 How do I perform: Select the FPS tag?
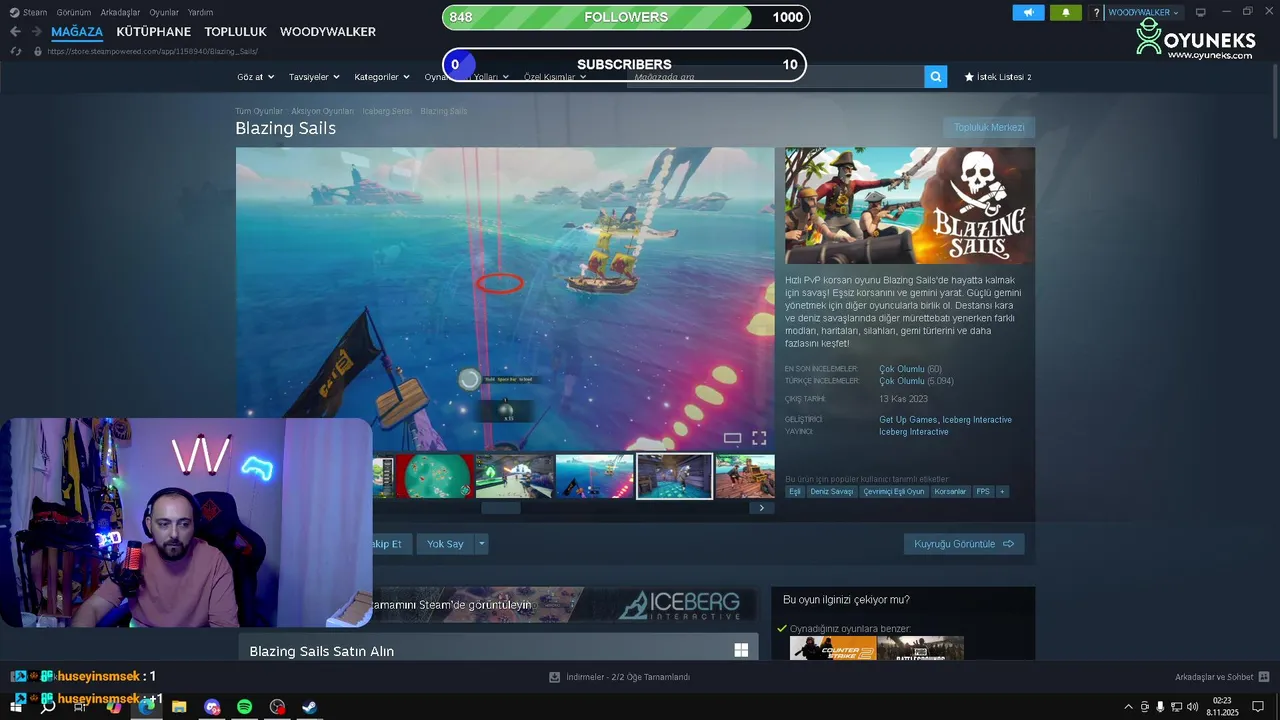click(983, 491)
